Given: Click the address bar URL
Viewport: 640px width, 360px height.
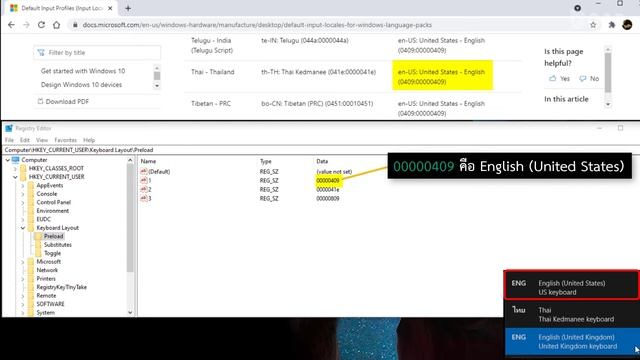Looking at the screenshot, I should pyautogui.click(x=257, y=25).
